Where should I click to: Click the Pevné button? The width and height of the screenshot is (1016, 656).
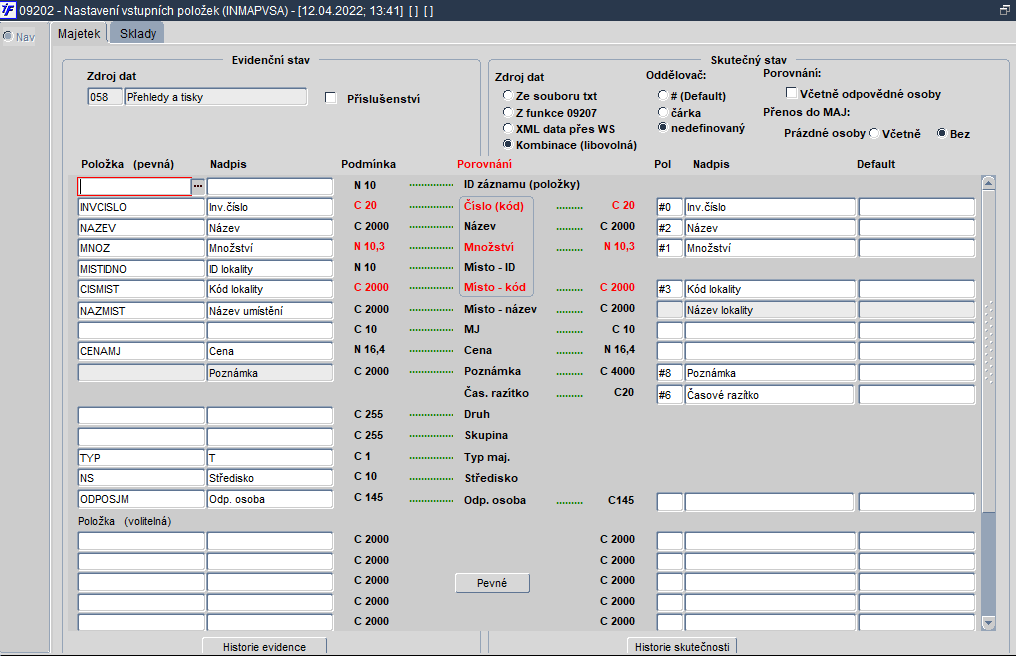pos(492,583)
